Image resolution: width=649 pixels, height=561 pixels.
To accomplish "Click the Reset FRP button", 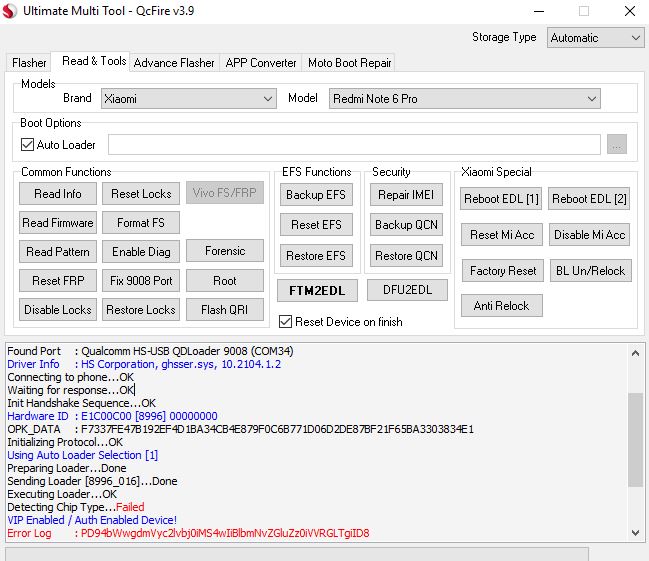I will point(58,281).
